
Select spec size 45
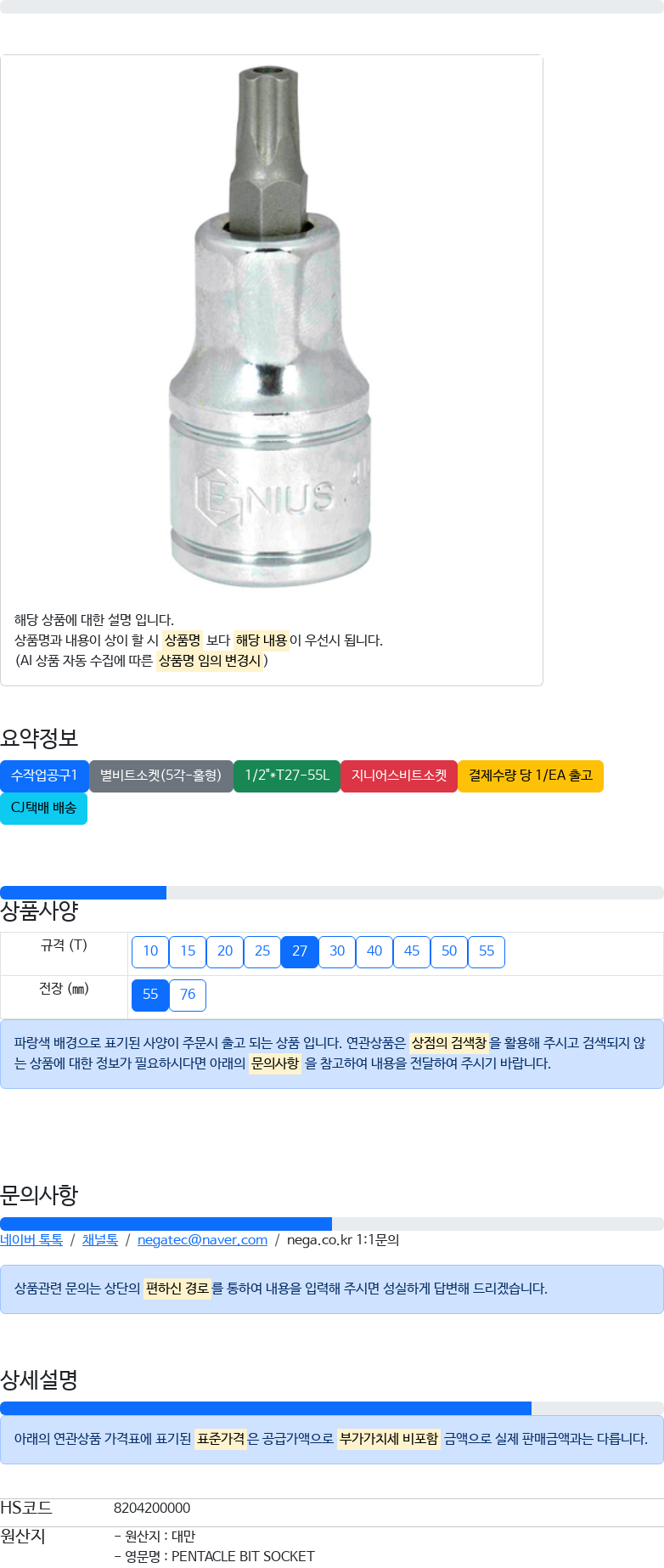[x=412, y=951]
